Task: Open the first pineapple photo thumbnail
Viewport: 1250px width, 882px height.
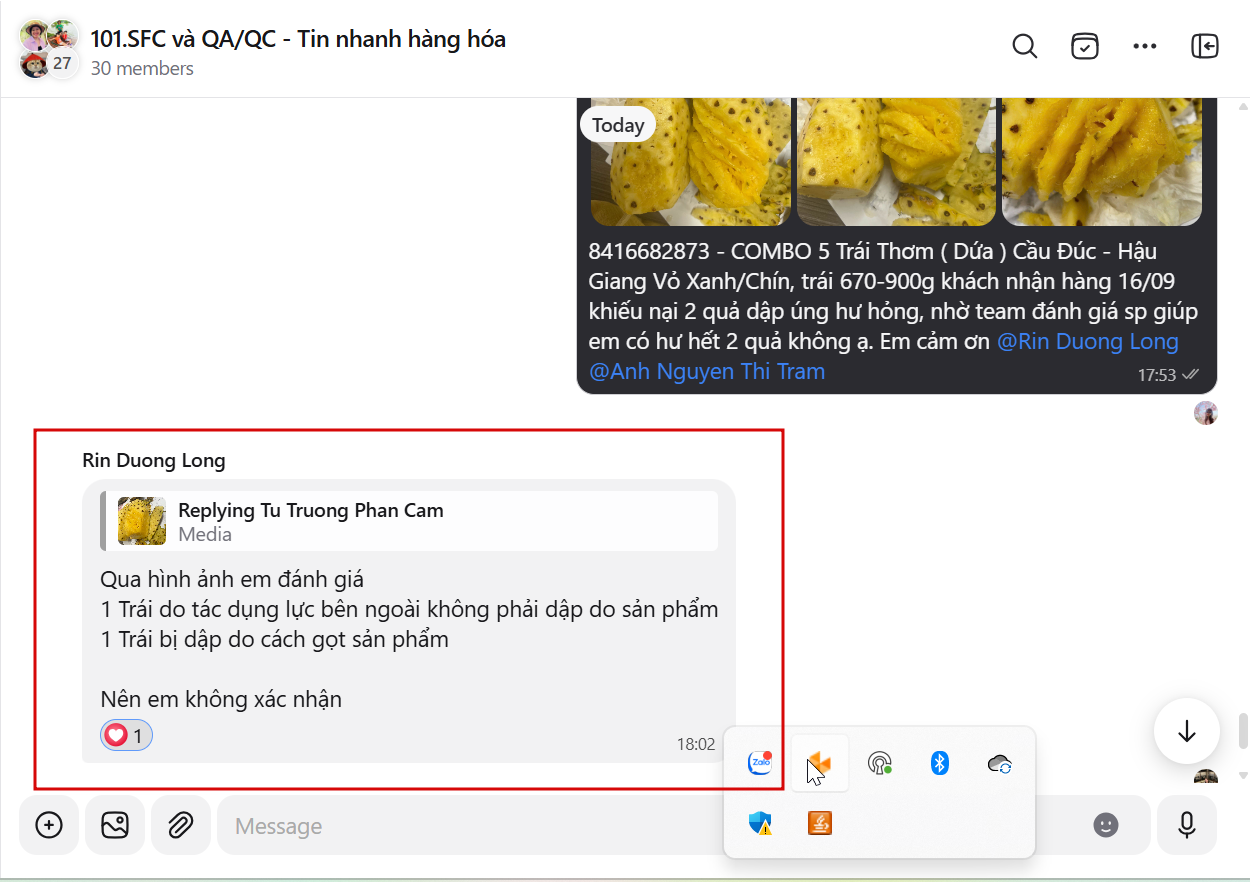Action: (x=690, y=162)
